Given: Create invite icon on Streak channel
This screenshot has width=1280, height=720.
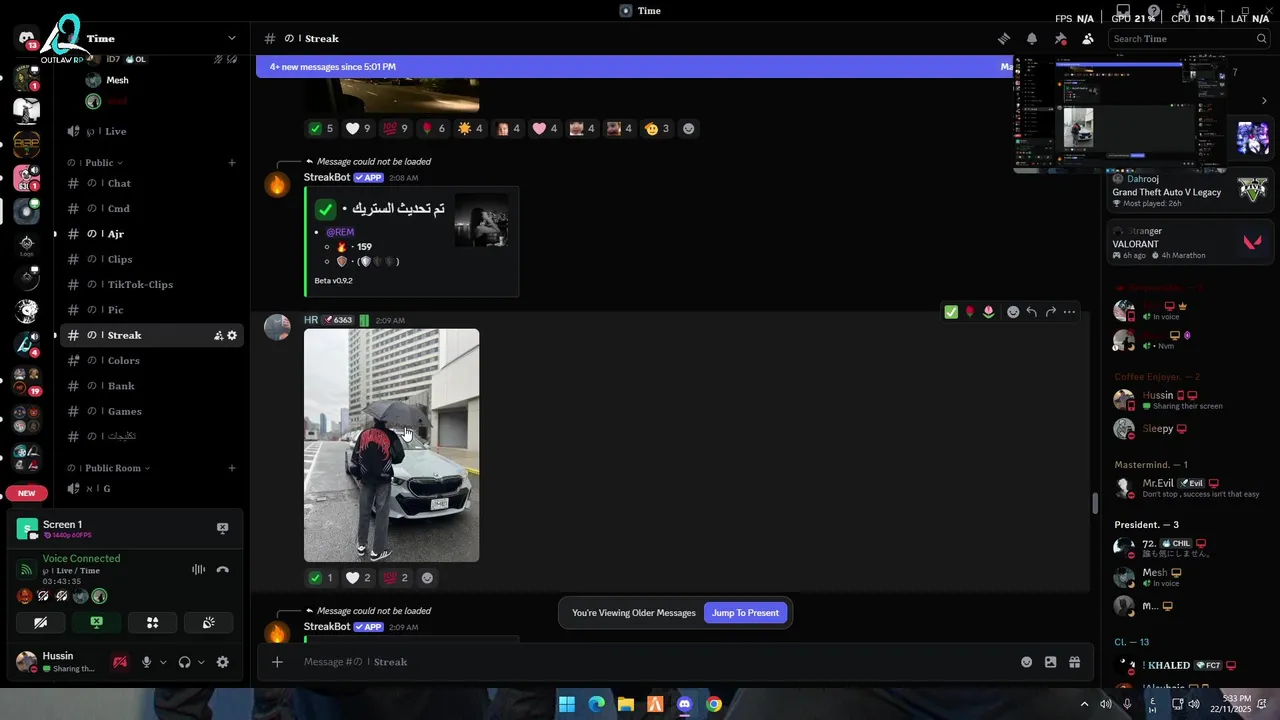Looking at the screenshot, I should [218, 336].
